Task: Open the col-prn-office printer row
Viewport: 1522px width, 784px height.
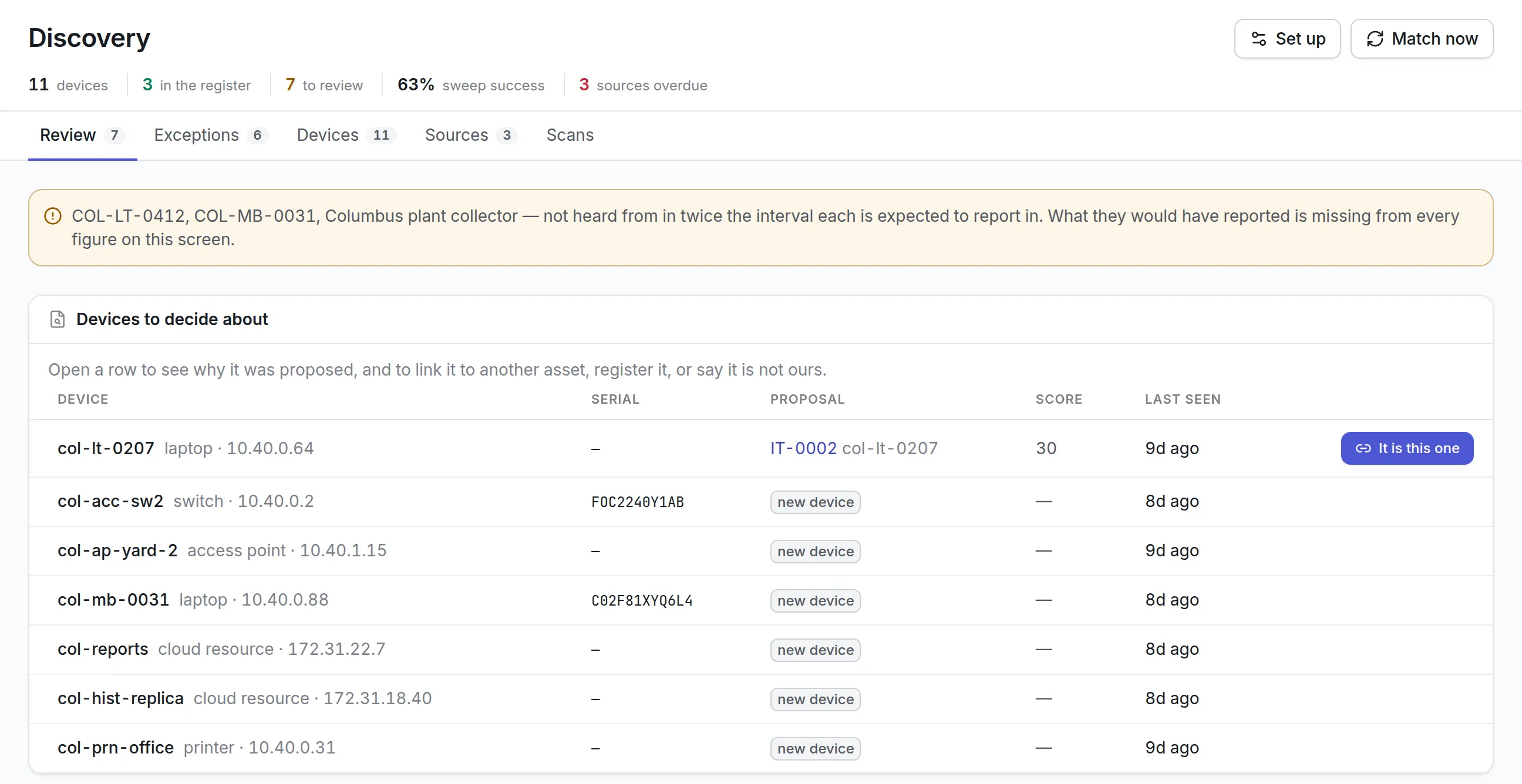Action: [x=761, y=748]
